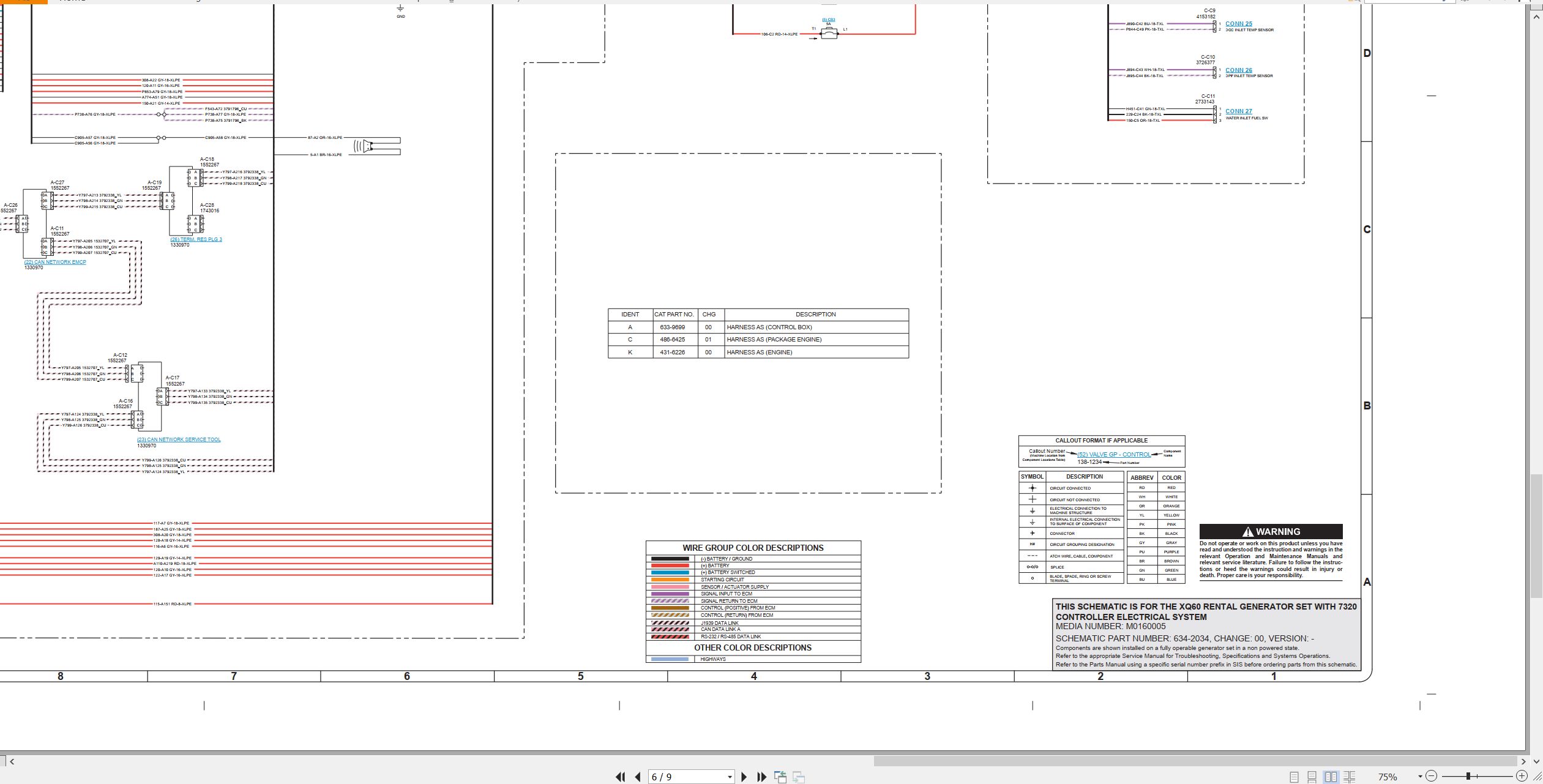Click grid row label C
1543x784 pixels.
click(x=1367, y=230)
